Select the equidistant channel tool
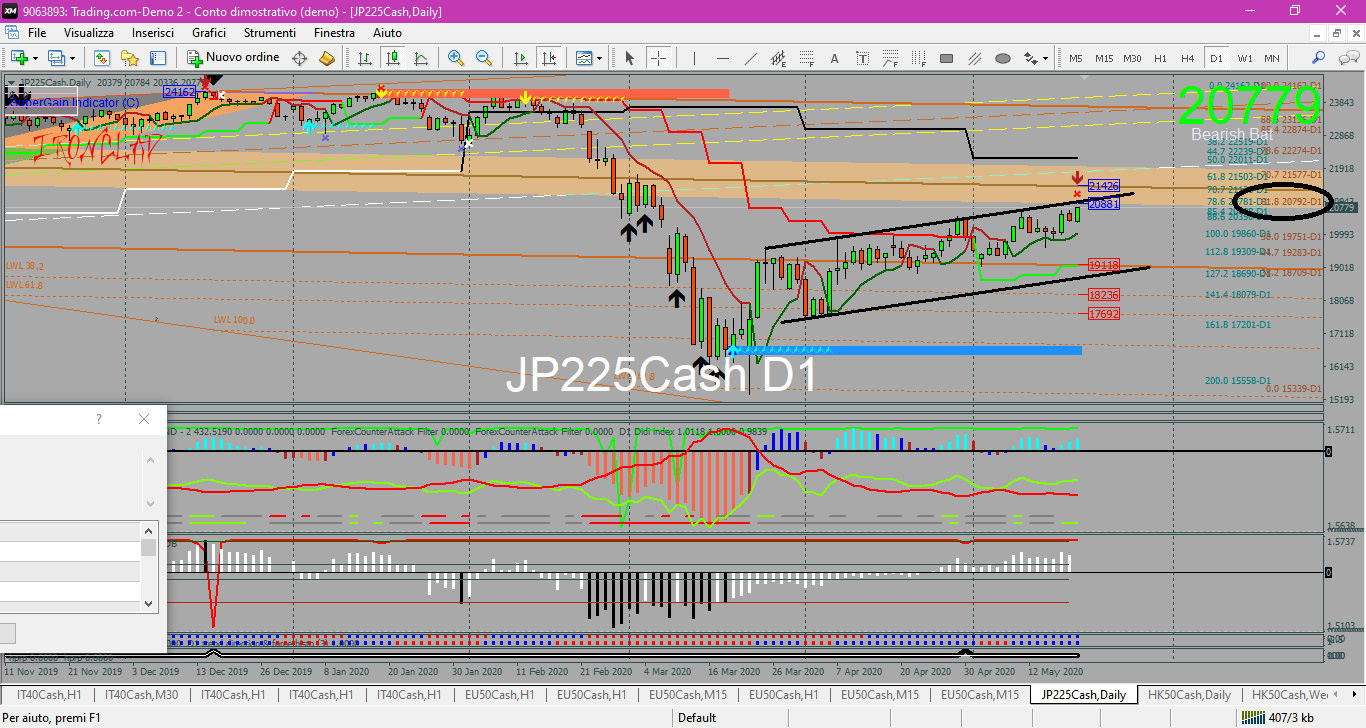Viewport: 1366px width, 728px height. (x=778, y=58)
